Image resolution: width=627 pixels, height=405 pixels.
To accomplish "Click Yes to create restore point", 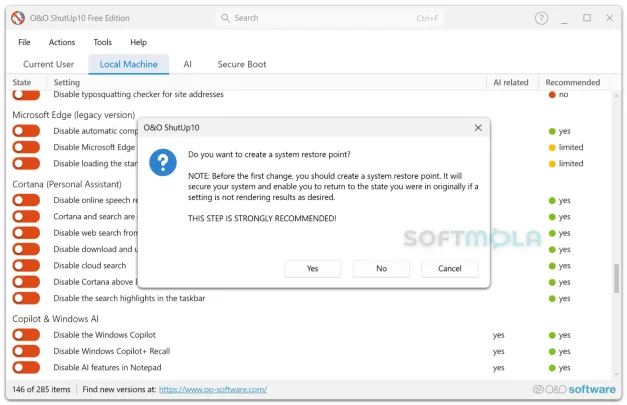I will click(x=312, y=269).
